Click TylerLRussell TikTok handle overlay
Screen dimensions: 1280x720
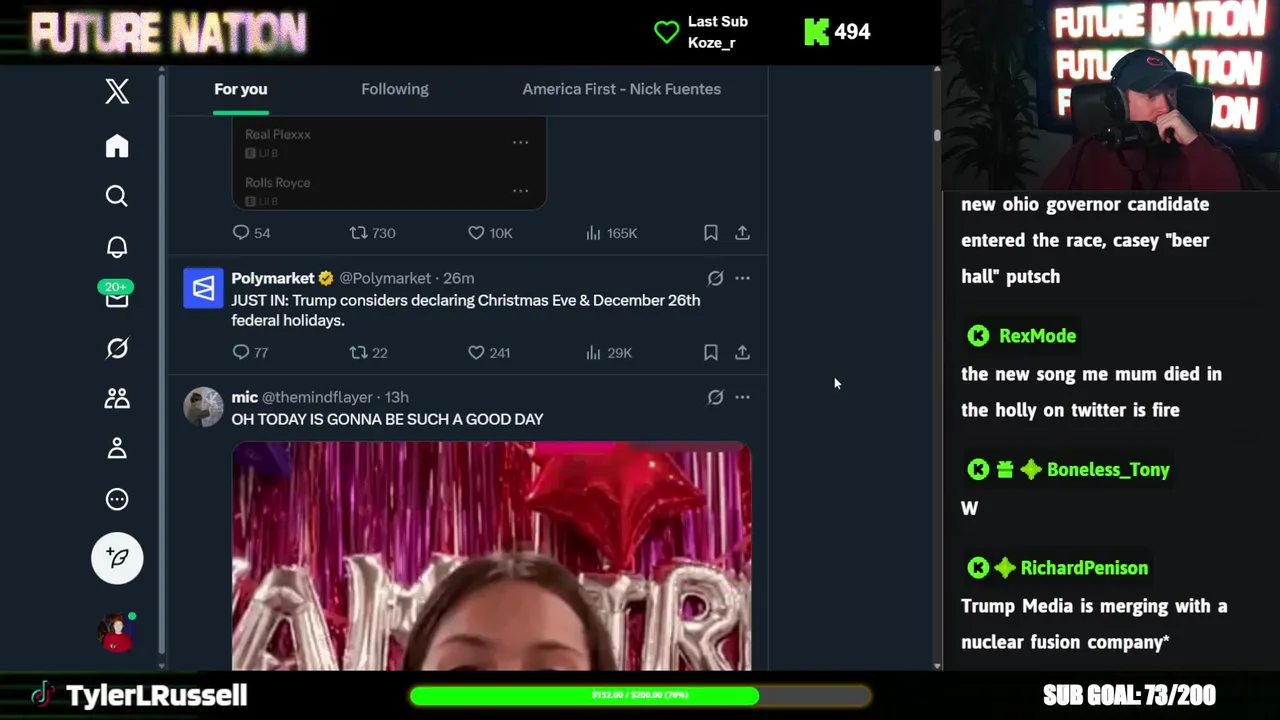[x=139, y=695]
